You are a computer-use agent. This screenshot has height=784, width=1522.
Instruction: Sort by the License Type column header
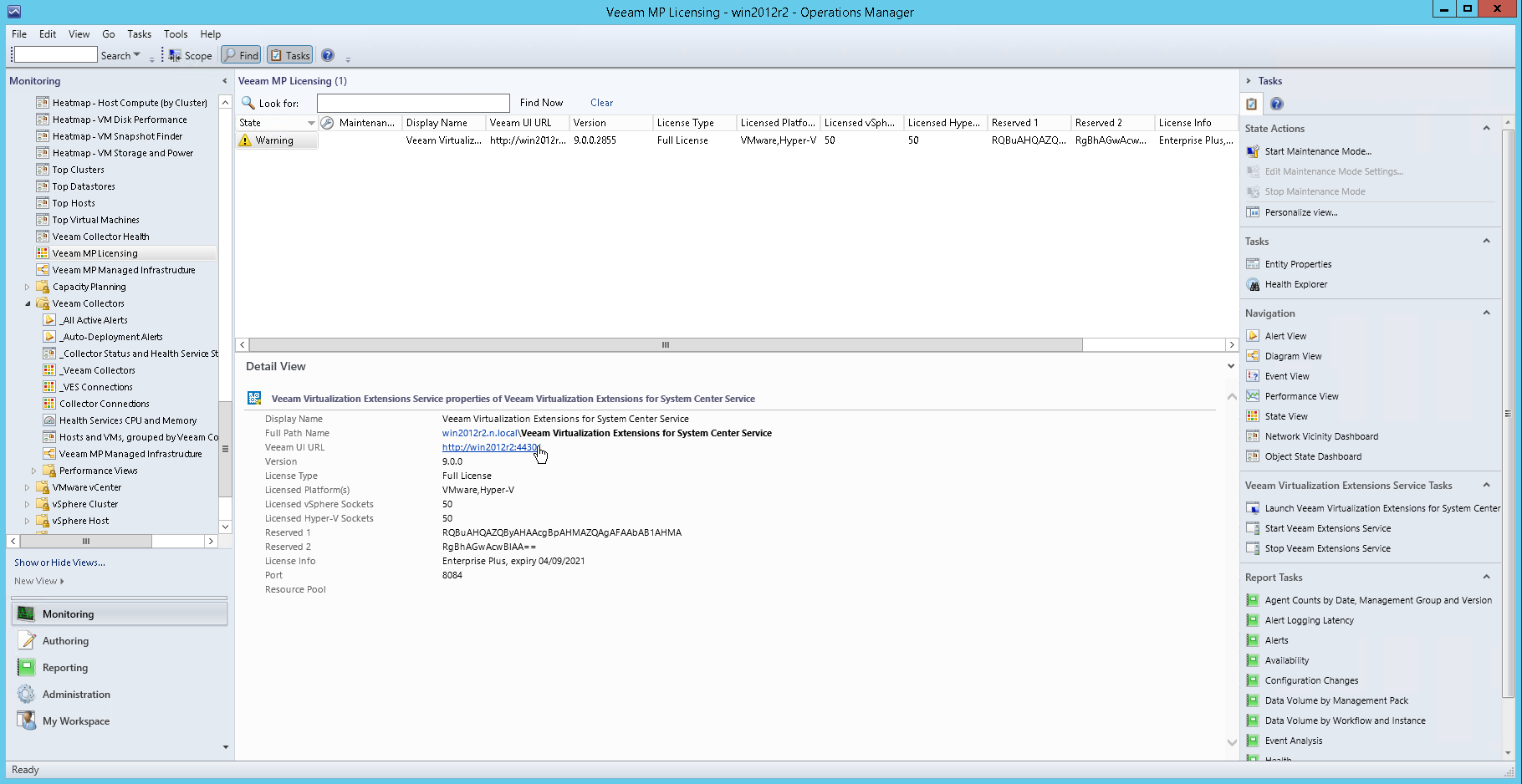click(x=694, y=123)
